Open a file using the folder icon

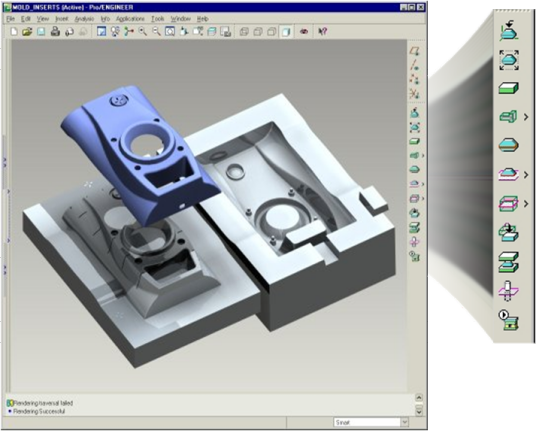tap(27, 32)
